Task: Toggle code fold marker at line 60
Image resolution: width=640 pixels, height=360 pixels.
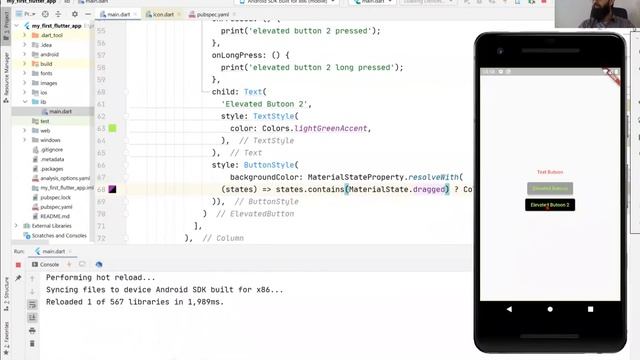Action: (x=127, y=92)
